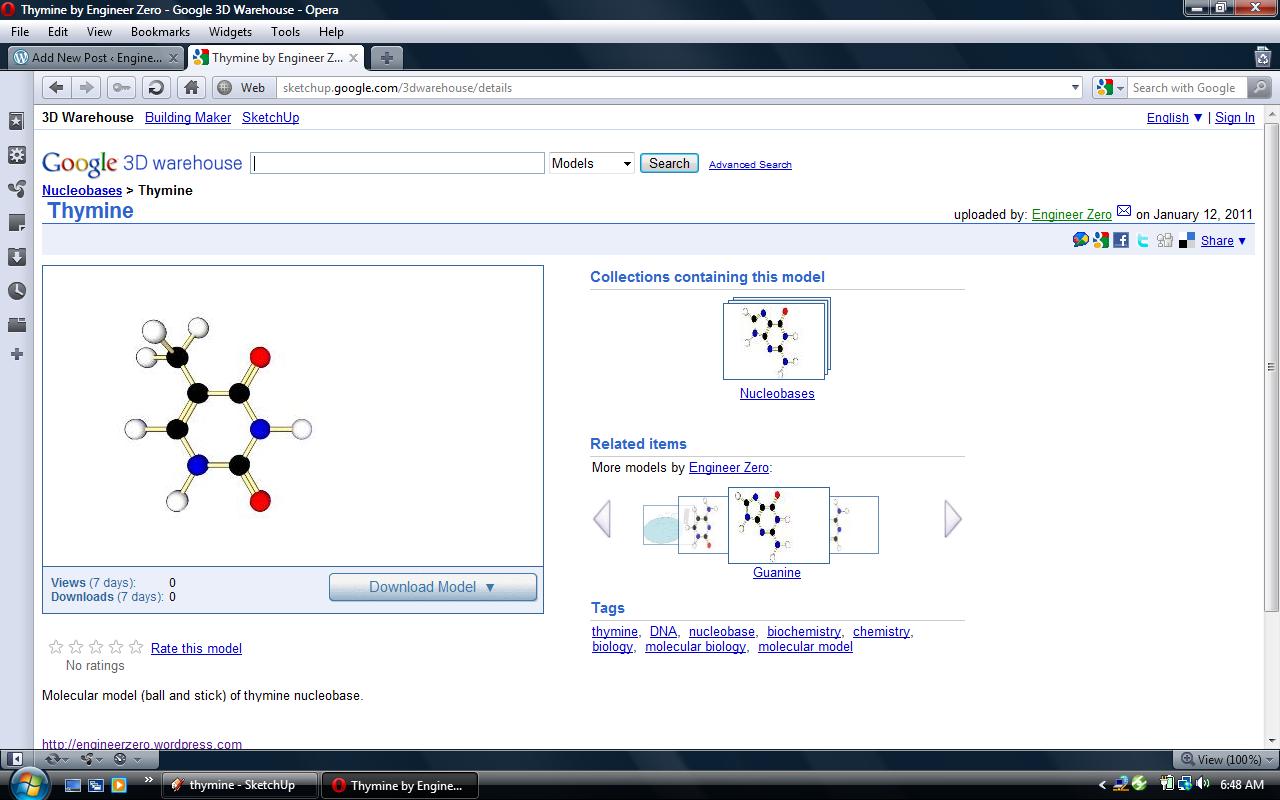Share model via Delicious icon
This screenshot has width=1280, height=800.
tap(1187, 240)
